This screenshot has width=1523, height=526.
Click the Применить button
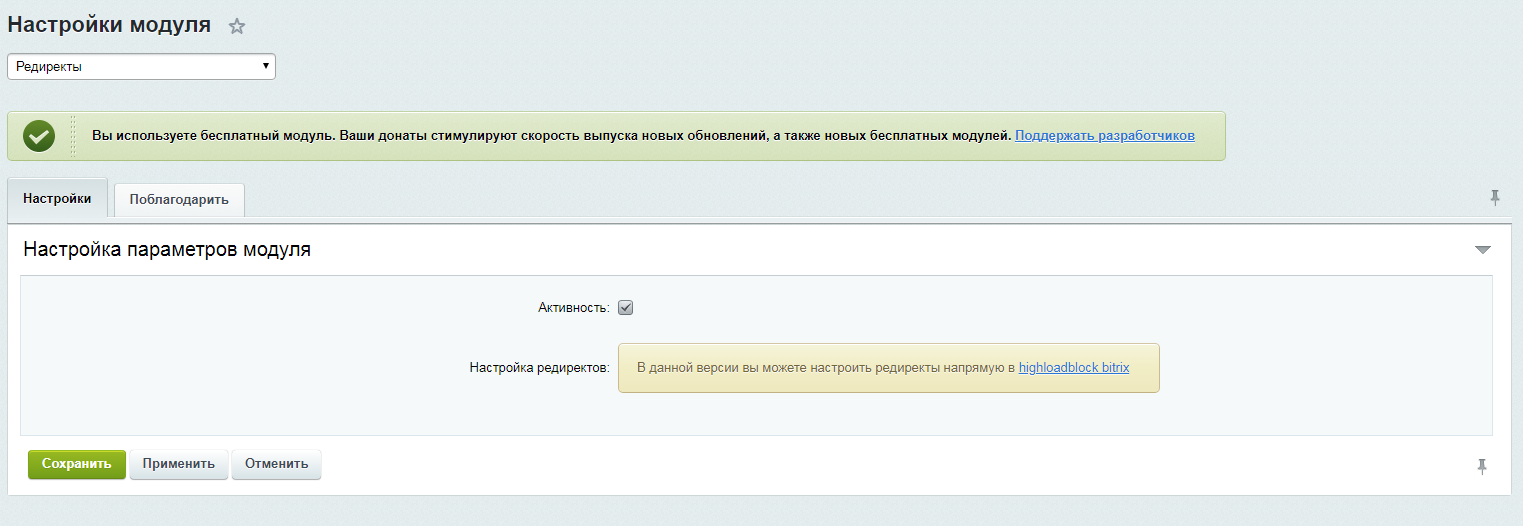(178, 465)
